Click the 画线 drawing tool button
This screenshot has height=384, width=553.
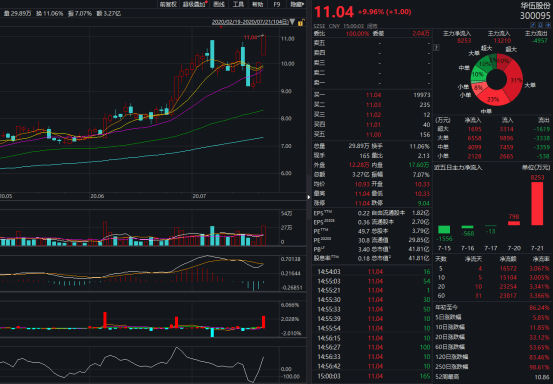click(x=219, y=4)
